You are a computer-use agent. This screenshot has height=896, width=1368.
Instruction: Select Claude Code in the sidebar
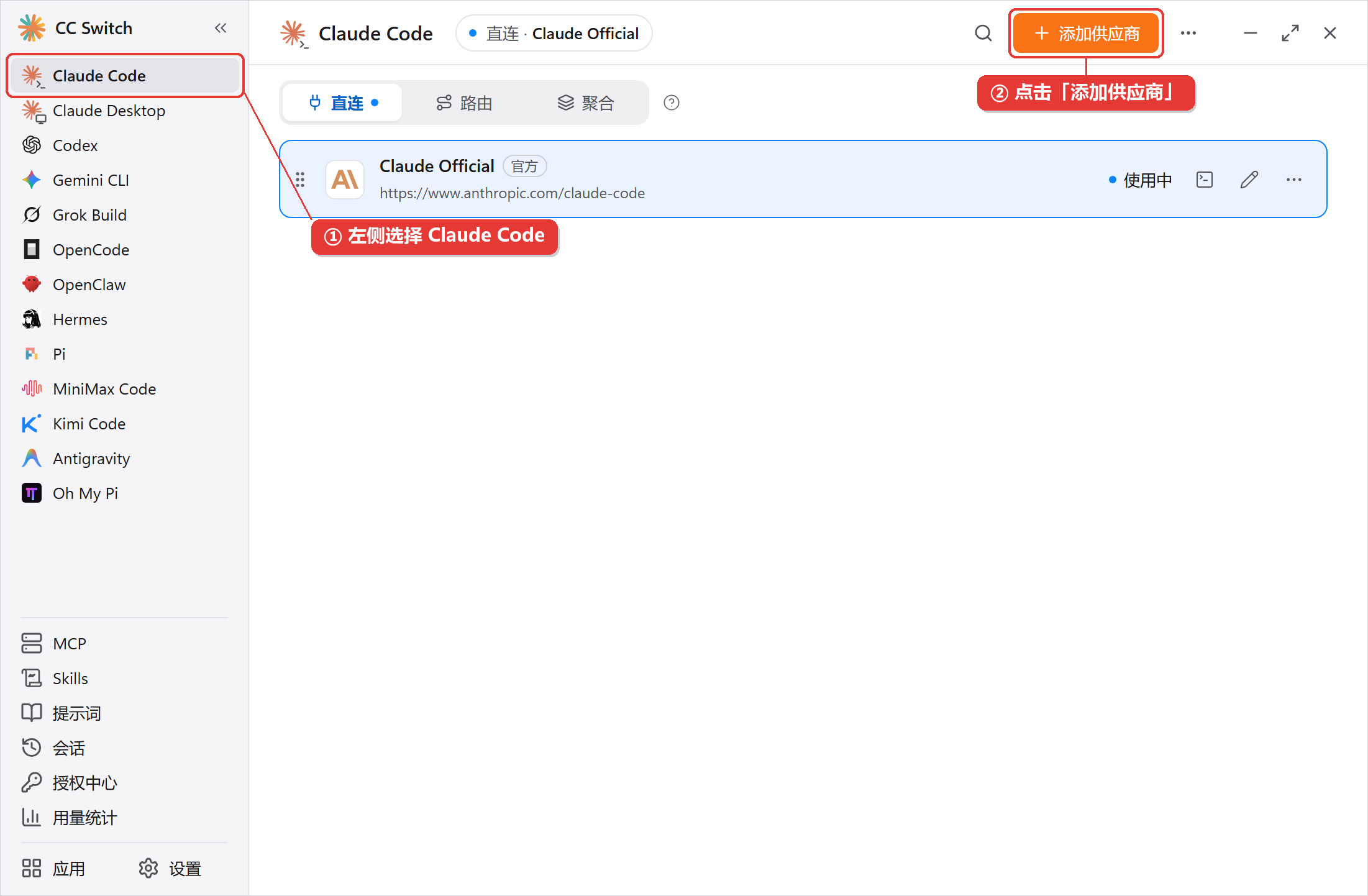pyautogui.click(x=125, y=76)
